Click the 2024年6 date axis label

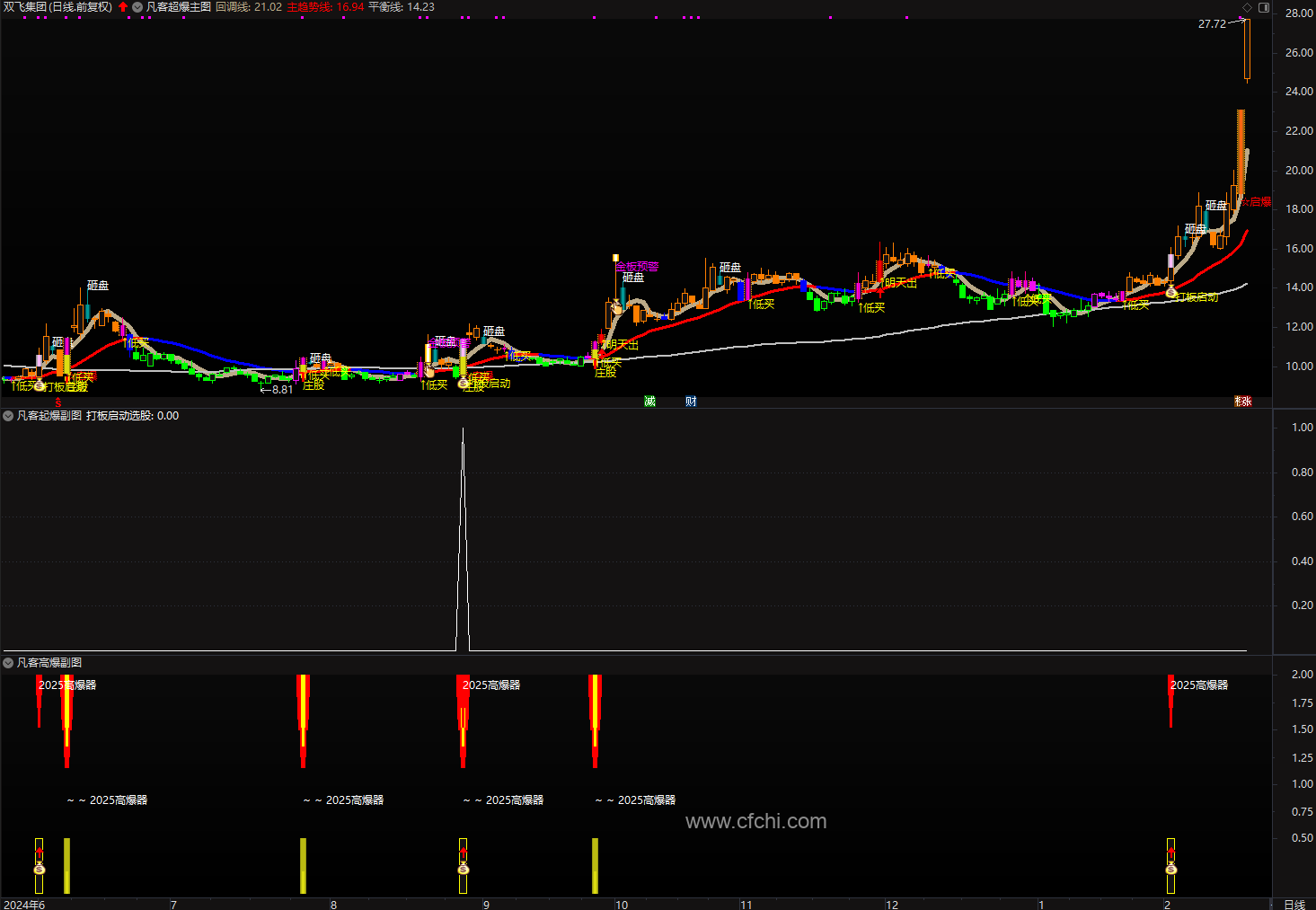[x=24, y=905]
